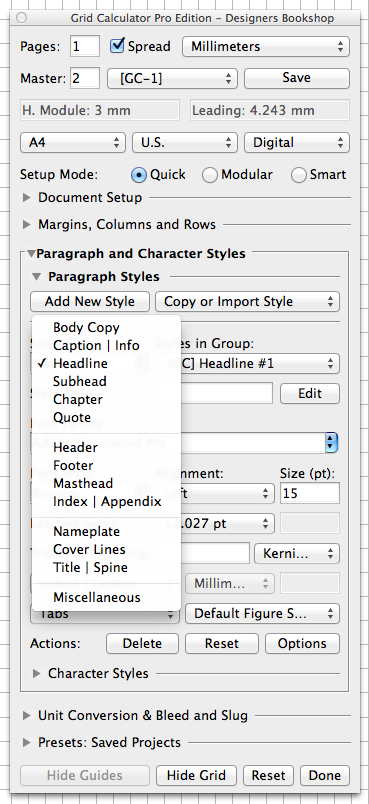369x804 pixels.
Task: Expand Presets: Saved Projects section
Action: tap(27, 742)
